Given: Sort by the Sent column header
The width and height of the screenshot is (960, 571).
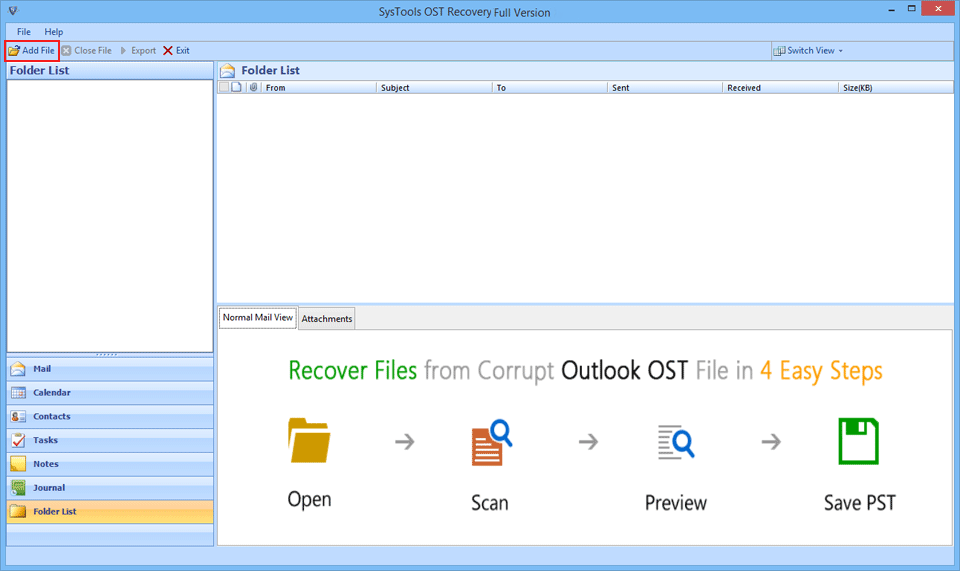Looking at the screenshot, I should point(665,88).
